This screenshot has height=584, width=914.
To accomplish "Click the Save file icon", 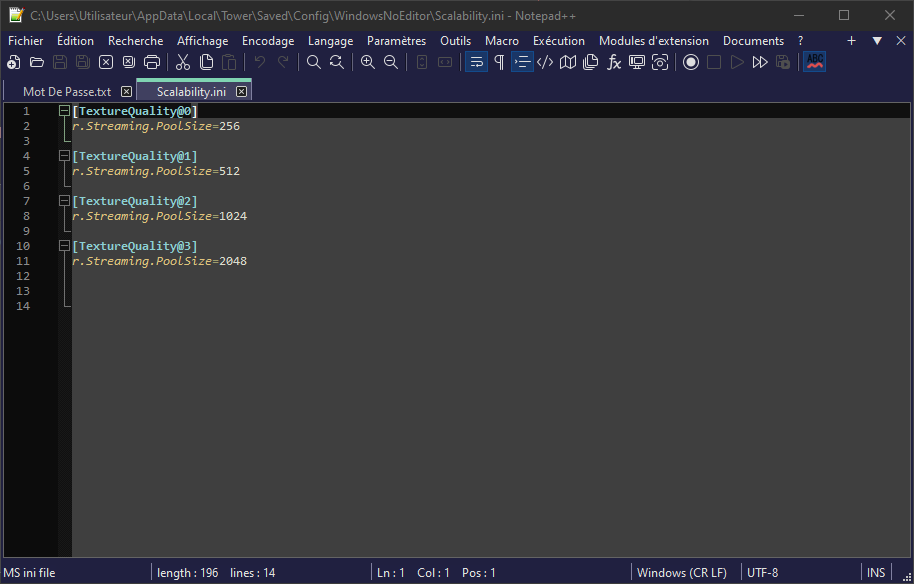I will 60,62.
